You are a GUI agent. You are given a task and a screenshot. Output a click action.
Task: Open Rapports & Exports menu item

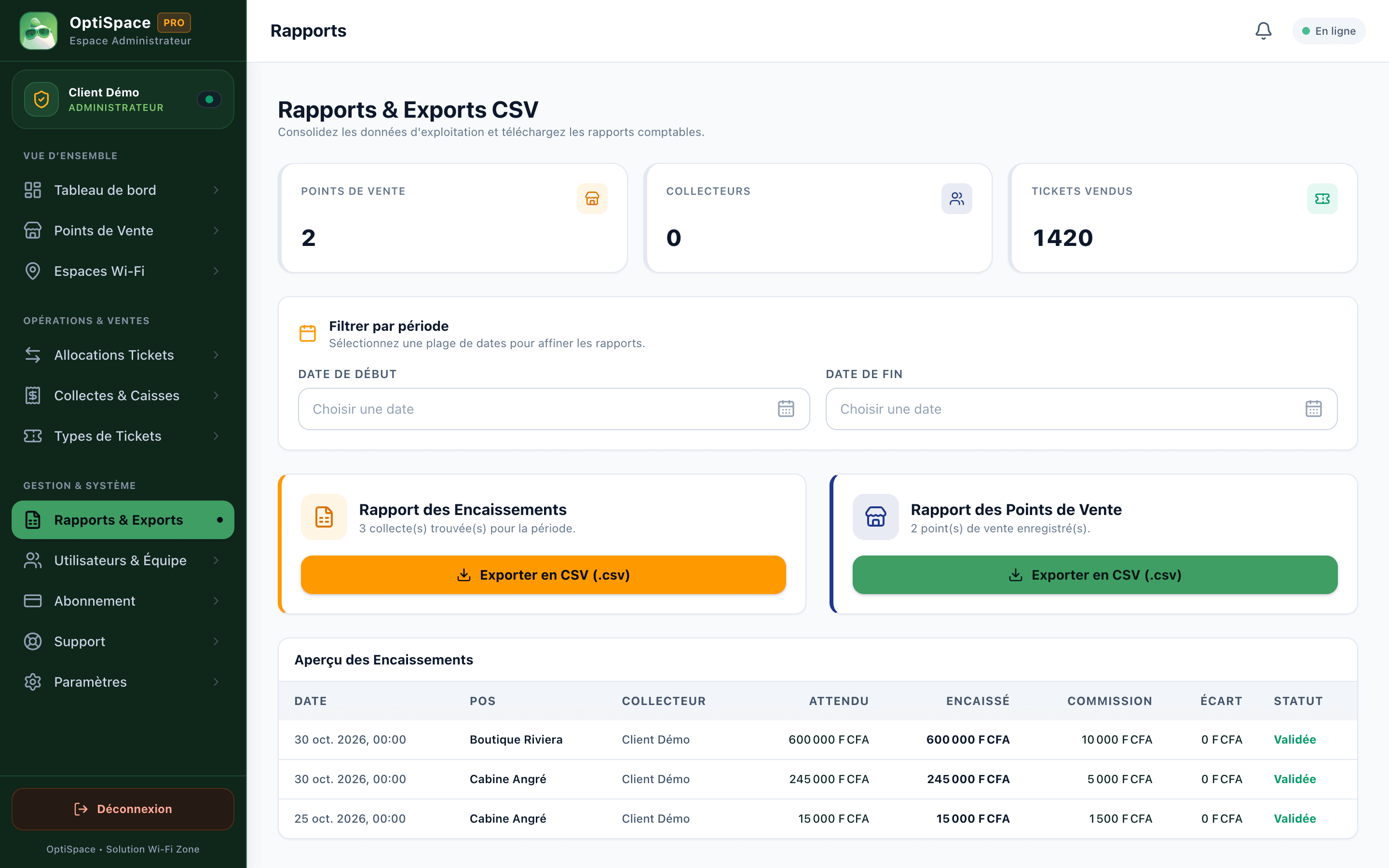pyautogui.click(x=123, y=520)
